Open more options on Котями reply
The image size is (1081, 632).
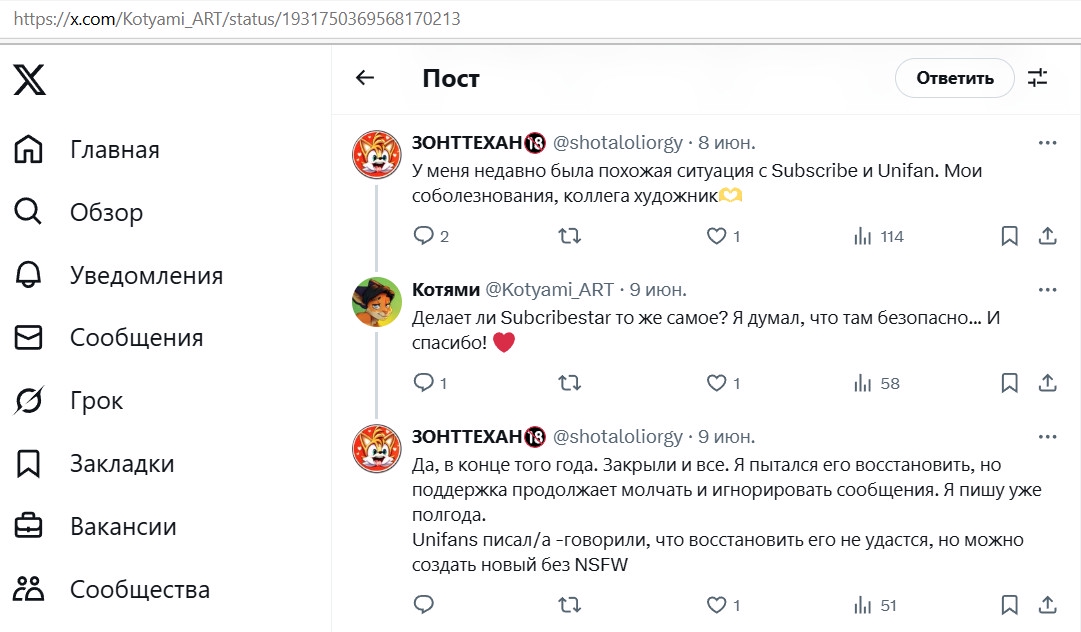[1047, 290]
